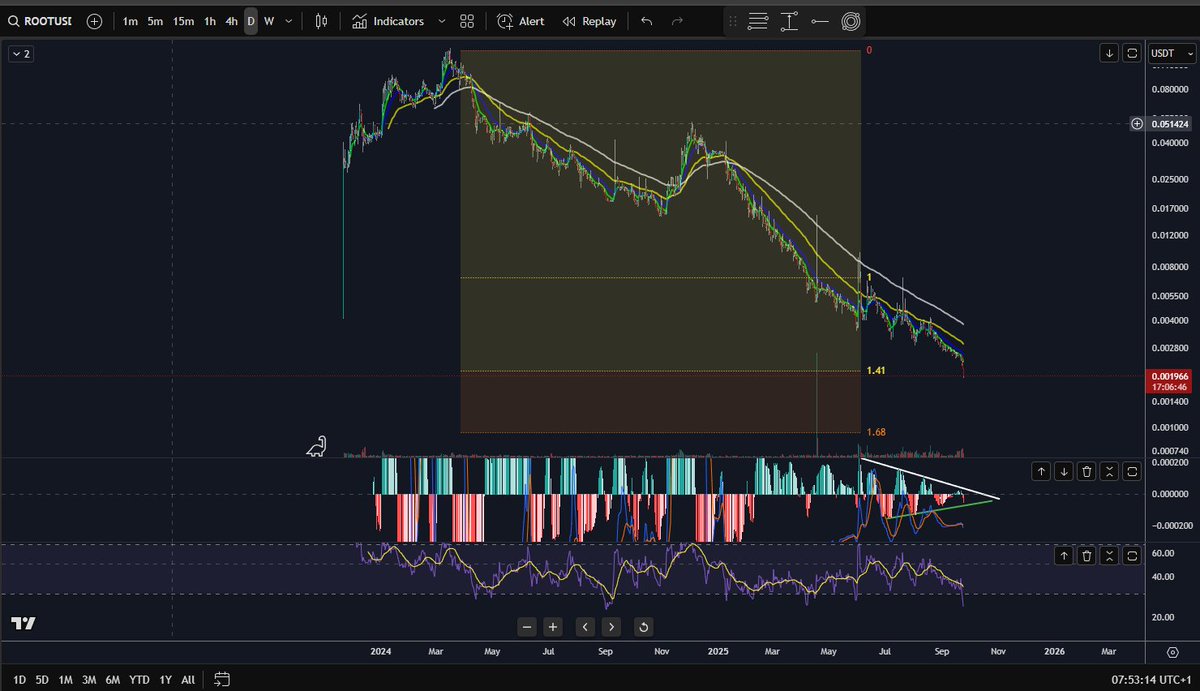This screenshot has height=691, width=1200.
Task: Select the Fibonacci spiral circles tool
Action: (x=851, y=21)
